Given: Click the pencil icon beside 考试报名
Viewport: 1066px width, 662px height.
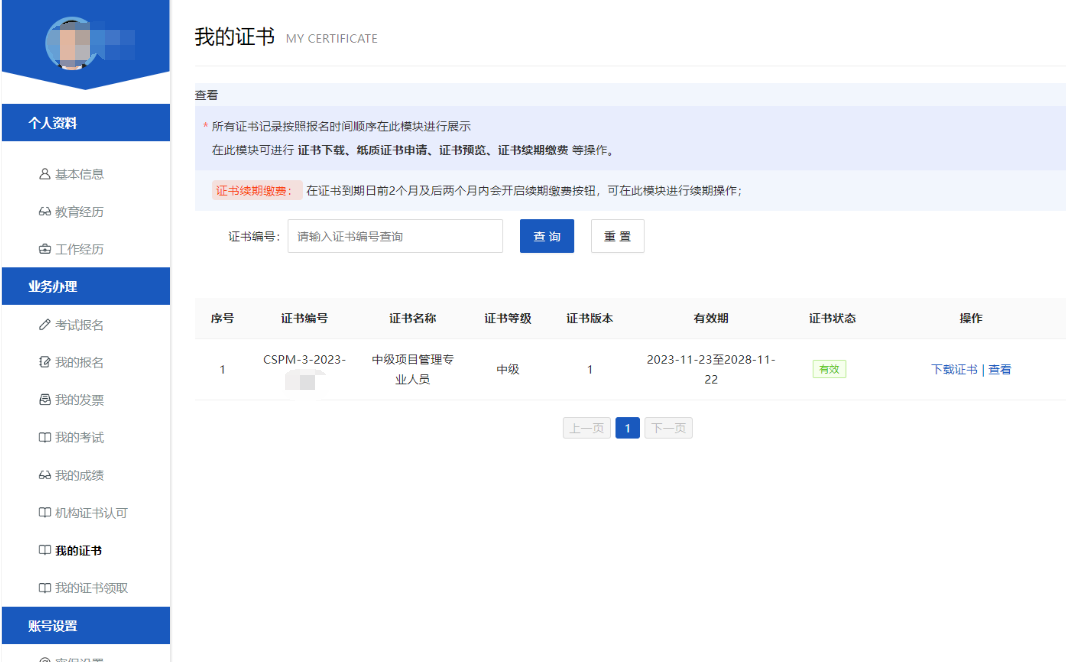Looking at the screenshot, I should pos(44,325).
